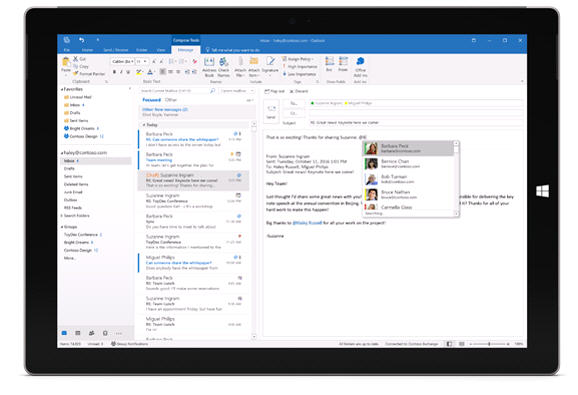578x395 pixels.
Task: Open the font name dropdown
Action: pyautogui.click(x=123, y=61)
